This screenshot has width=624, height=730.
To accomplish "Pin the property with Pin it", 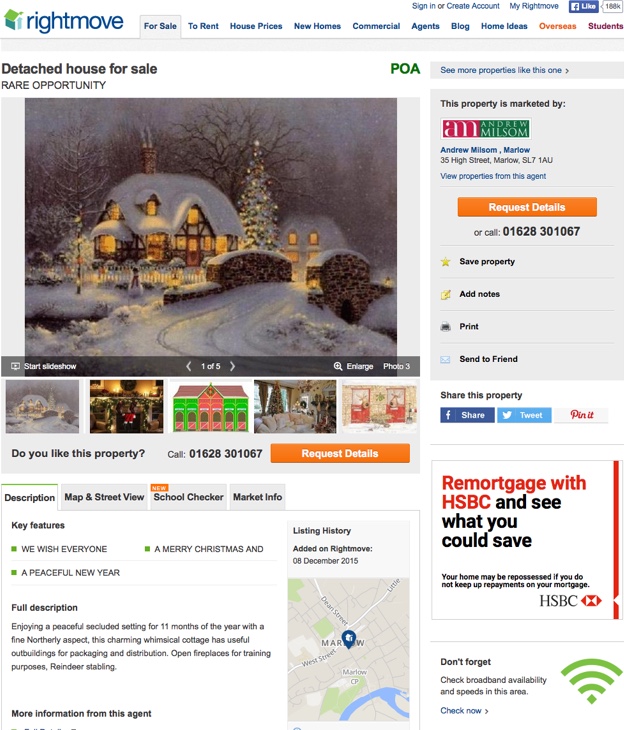I will tap(582, 415).
